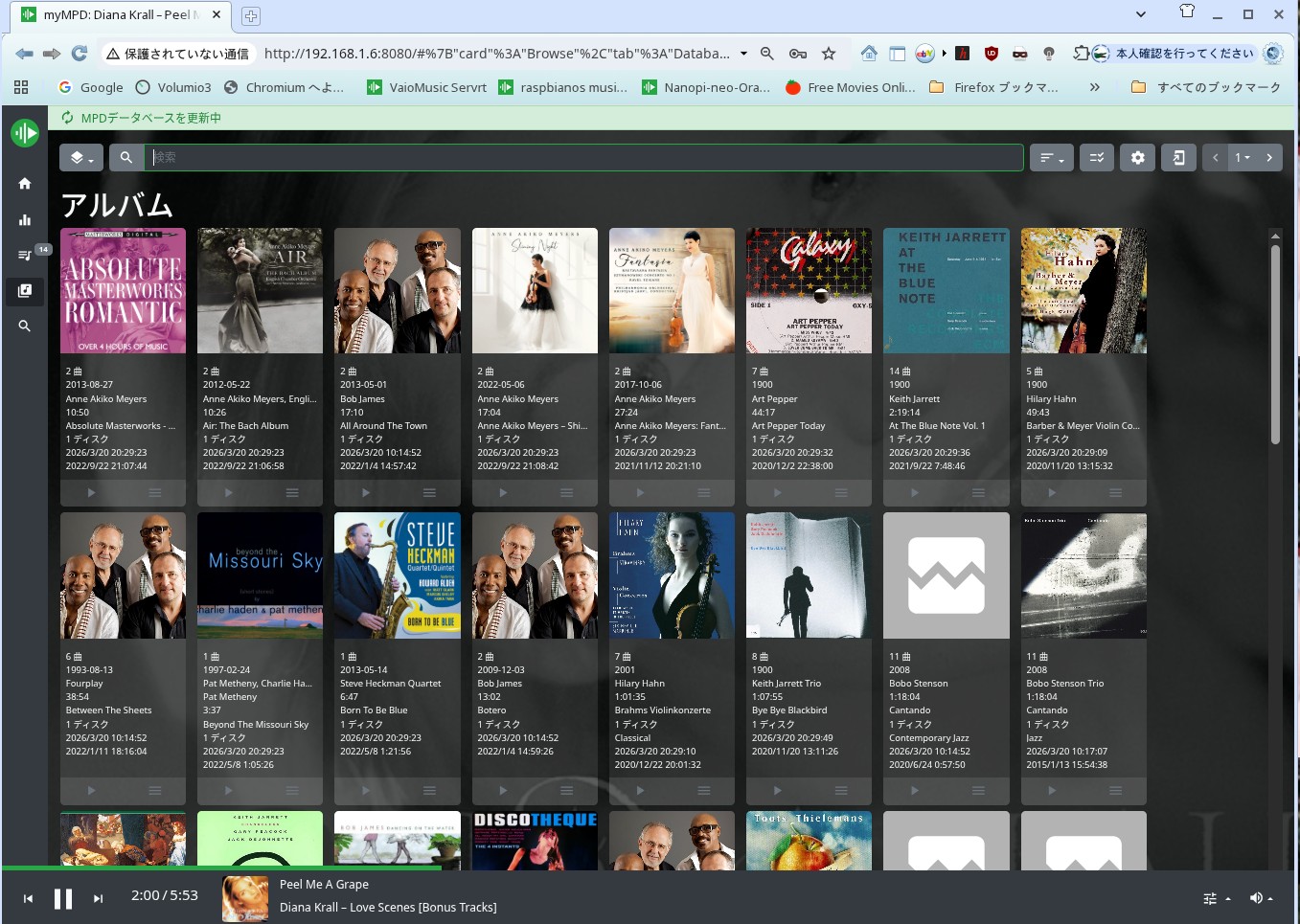The width and height of the screenshot is (1300, 924).
Task: Open the volume control popup
Action: tap(1261, 898)
